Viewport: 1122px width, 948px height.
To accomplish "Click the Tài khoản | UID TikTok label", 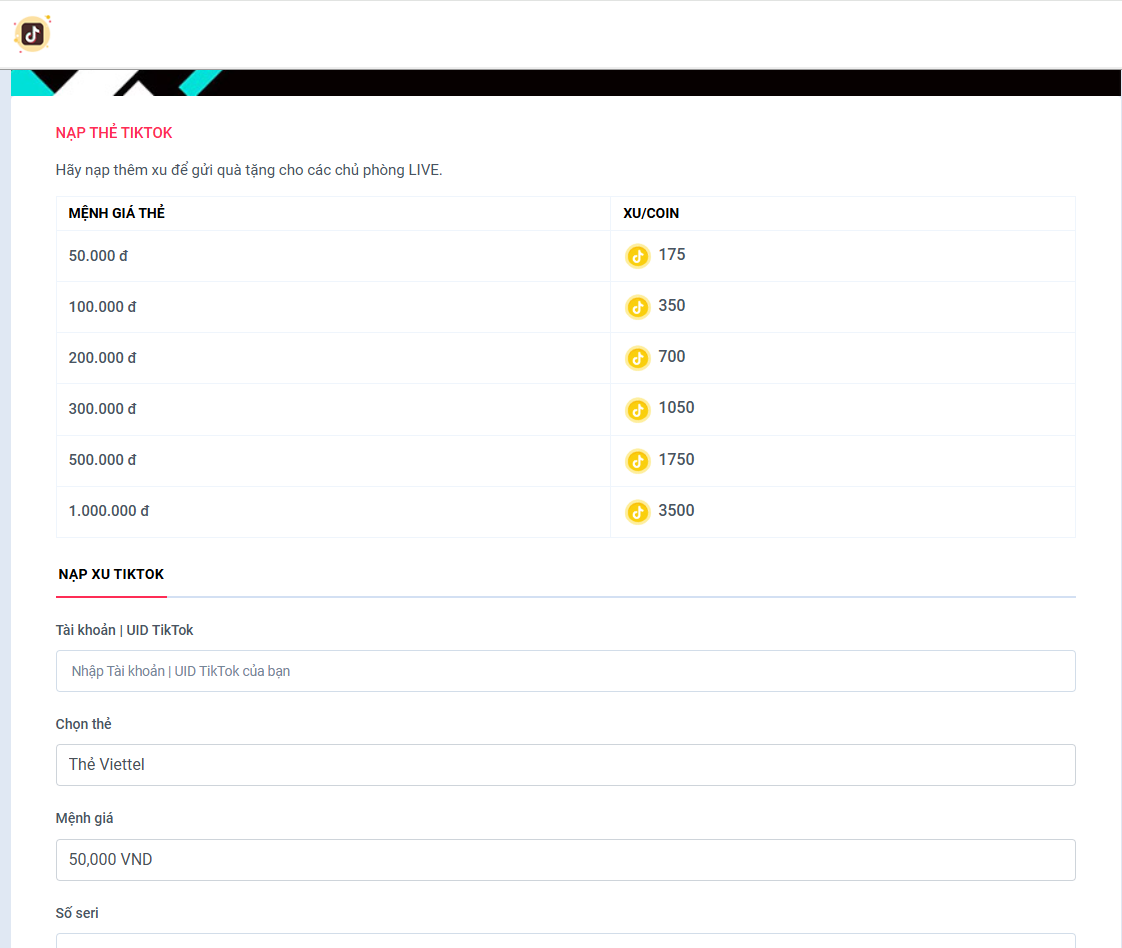I will [x=125, y=630].
